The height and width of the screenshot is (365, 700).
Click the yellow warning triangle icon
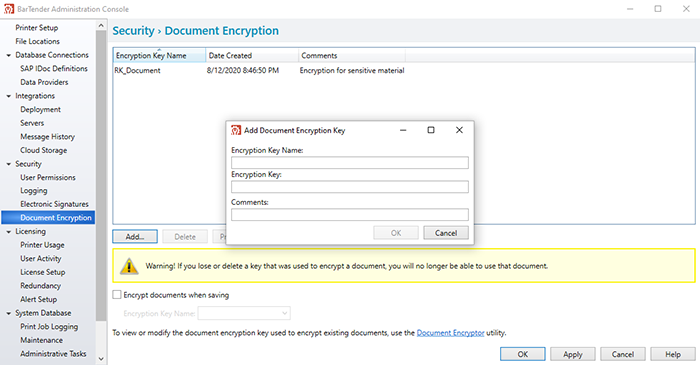[129, 266]
